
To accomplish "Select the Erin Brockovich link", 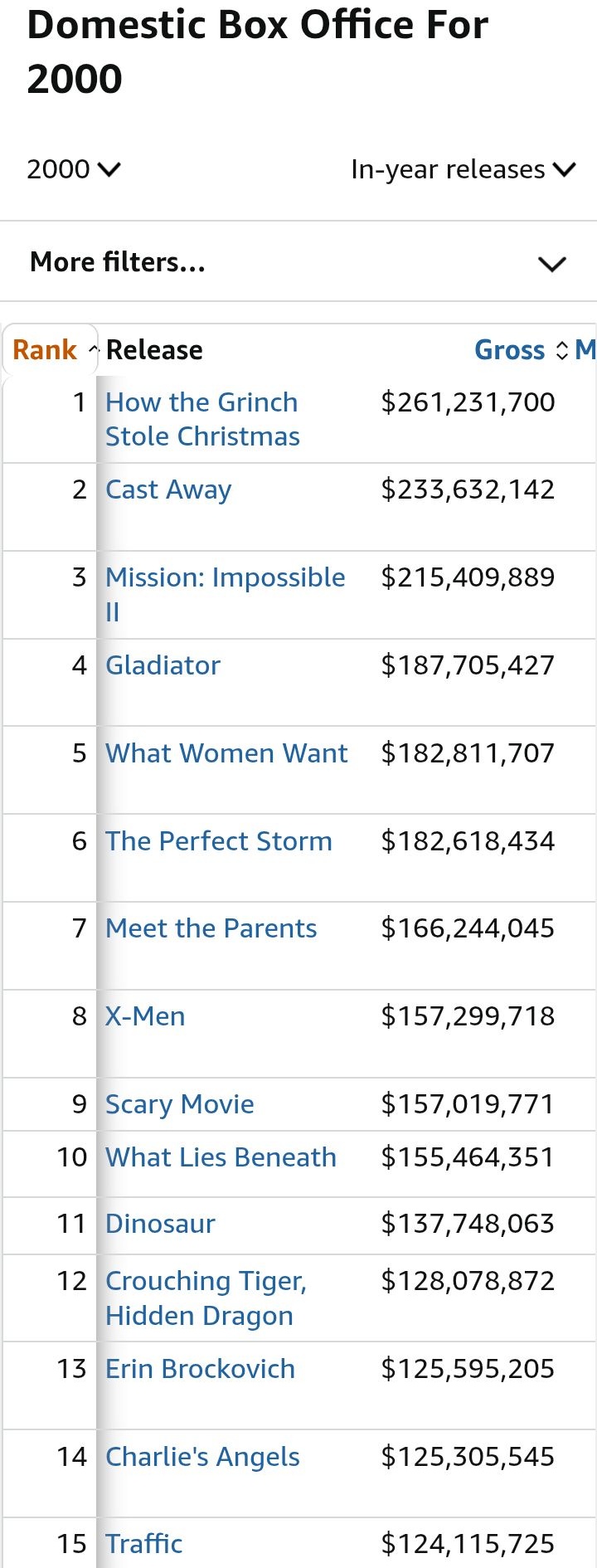I will click(x=200, y=1369).
